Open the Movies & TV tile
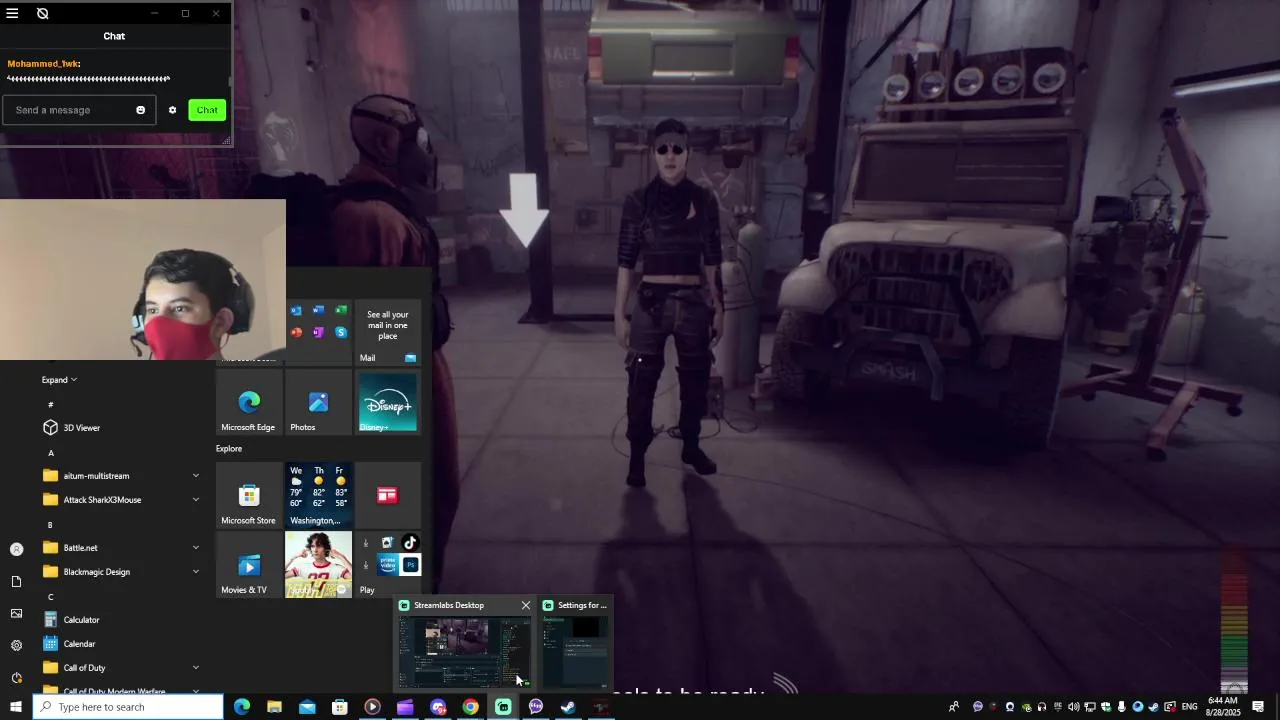 click(x=249, y=564)
